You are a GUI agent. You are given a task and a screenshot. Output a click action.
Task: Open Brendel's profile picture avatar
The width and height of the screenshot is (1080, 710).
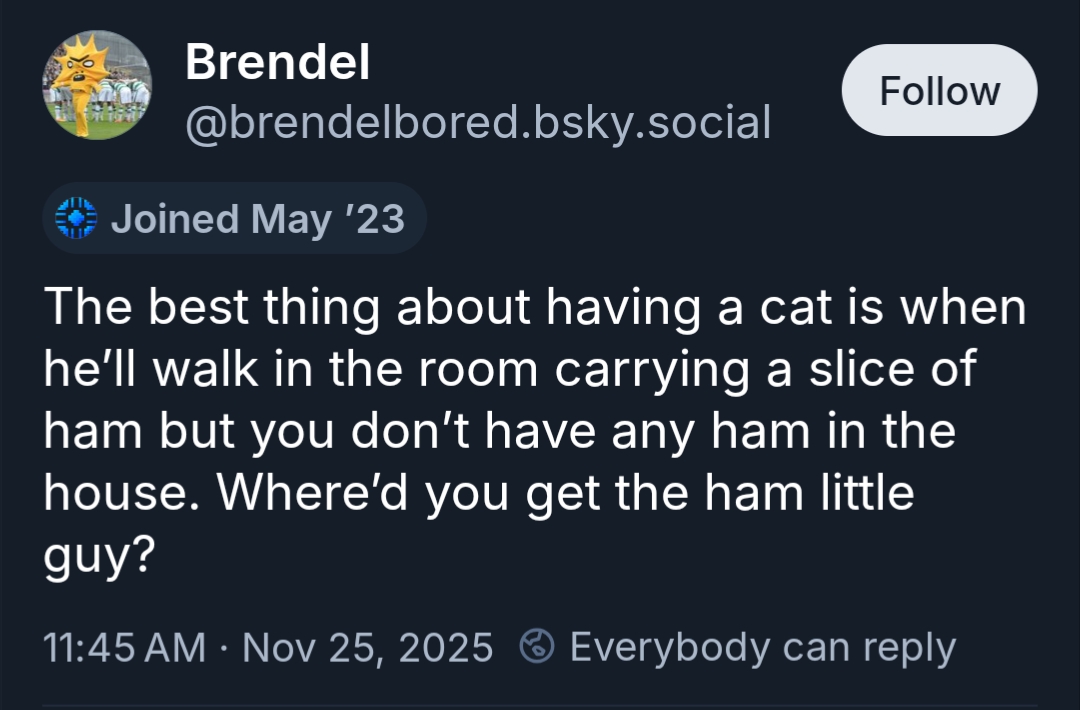[96, 85]
